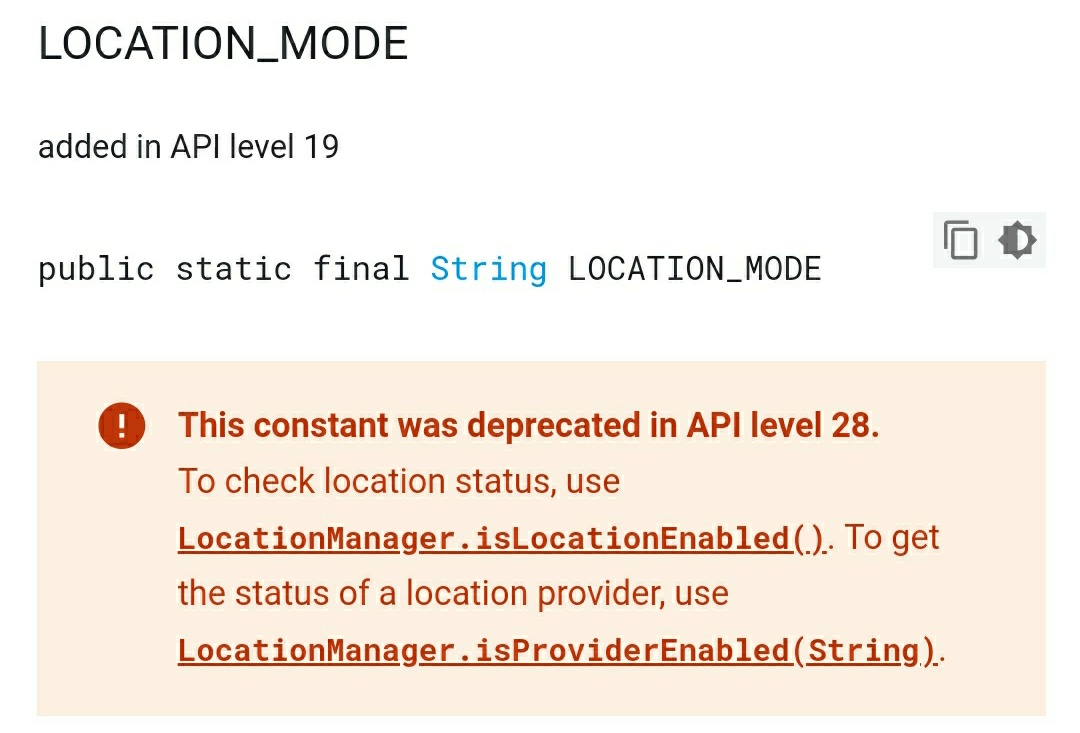
Task: Click 'To check location status, use' sentence
Action: tap(399, 481)
